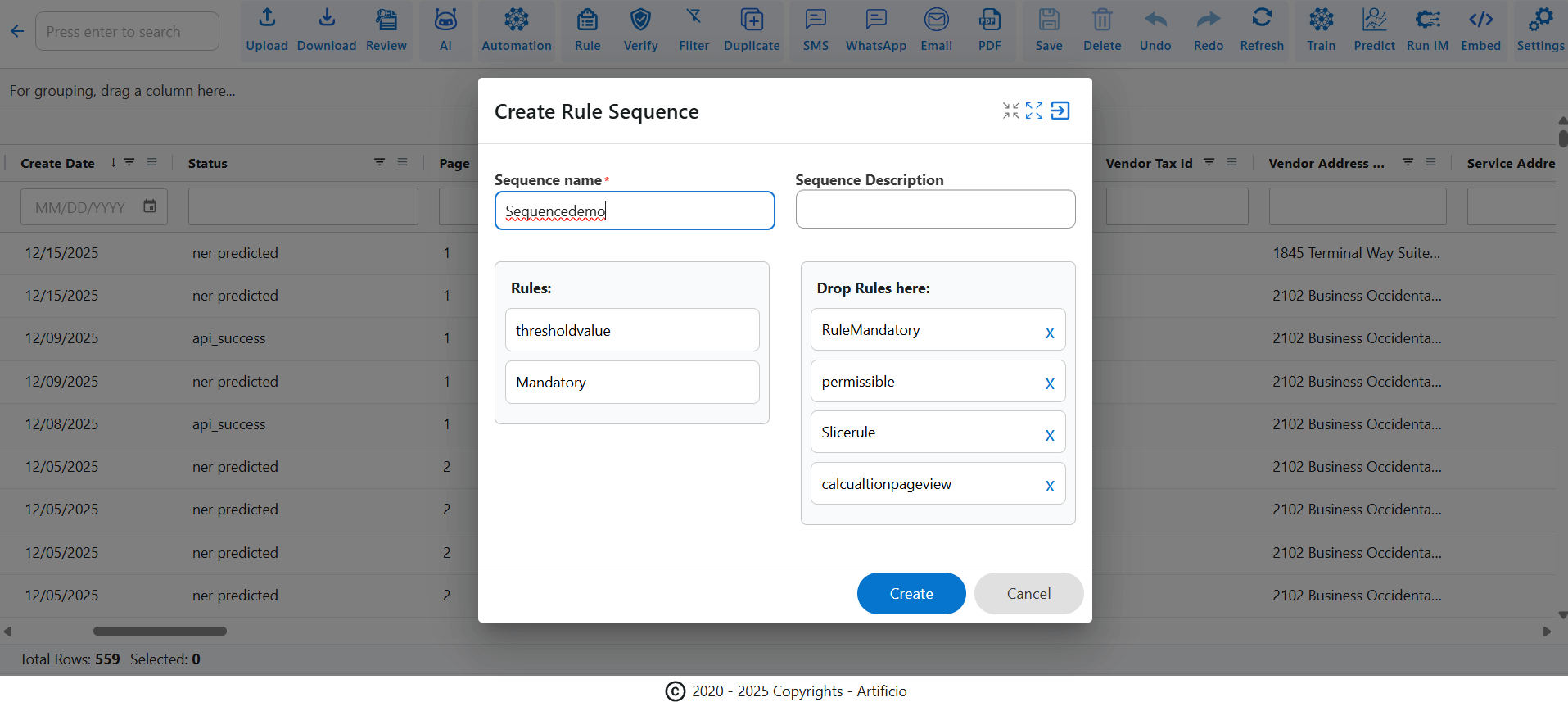The height and width of the screenshot is (702, 1568).
Task: Click the right scroll arrow
Action: 1547,631
